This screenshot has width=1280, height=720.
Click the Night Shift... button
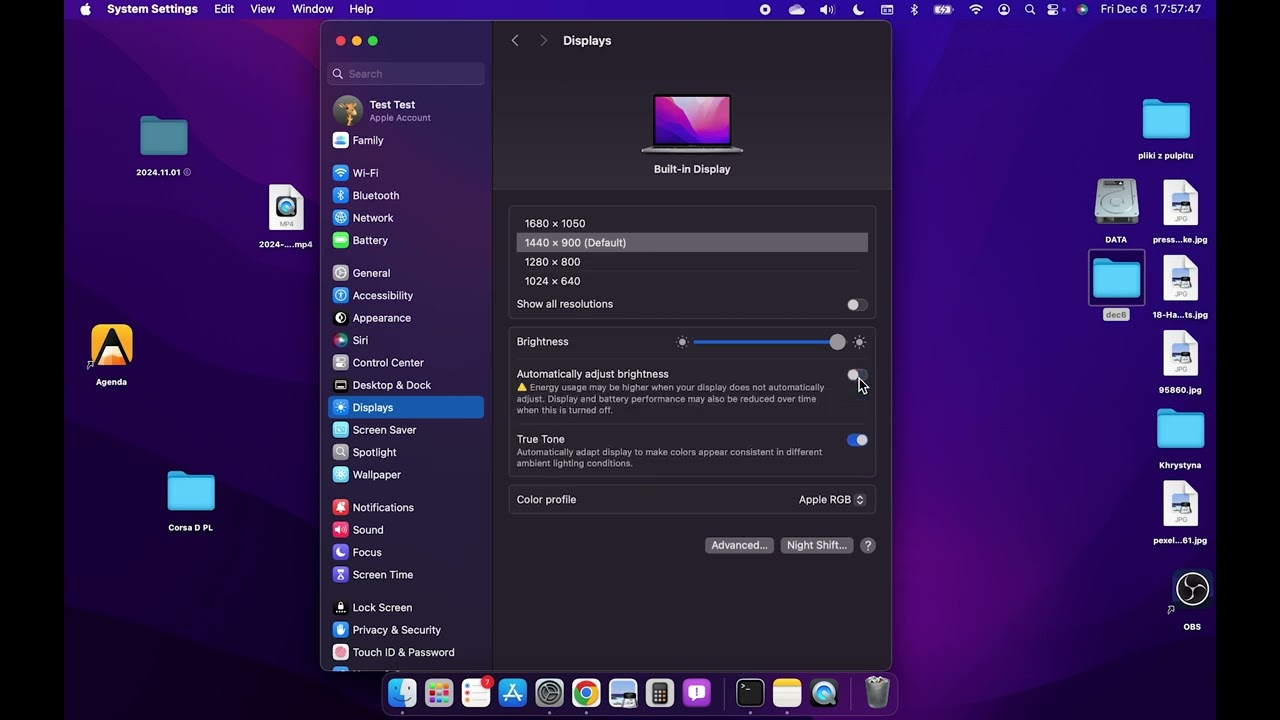tap(817, 545)
